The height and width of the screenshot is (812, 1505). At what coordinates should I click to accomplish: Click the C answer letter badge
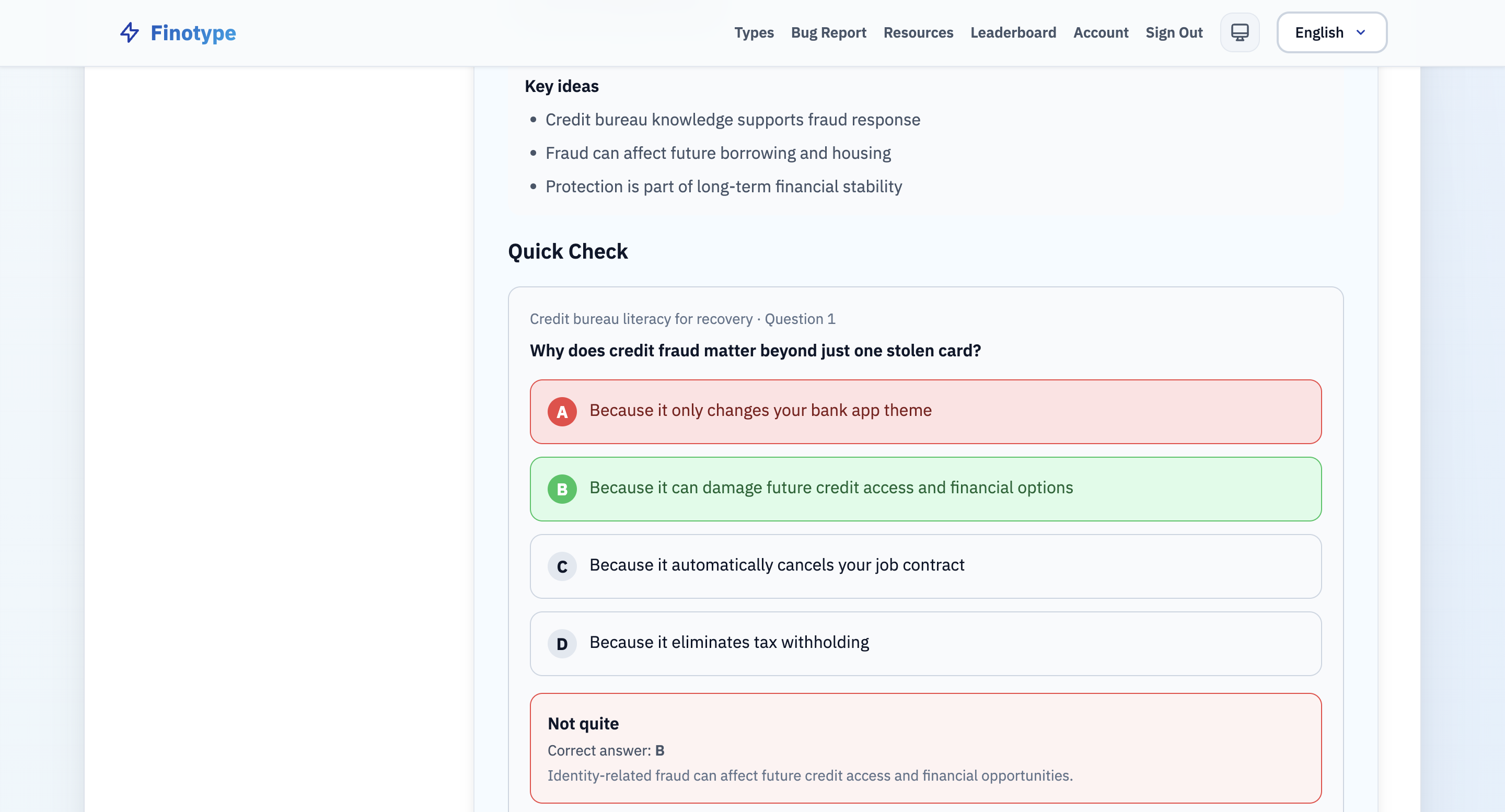point(561,566)
